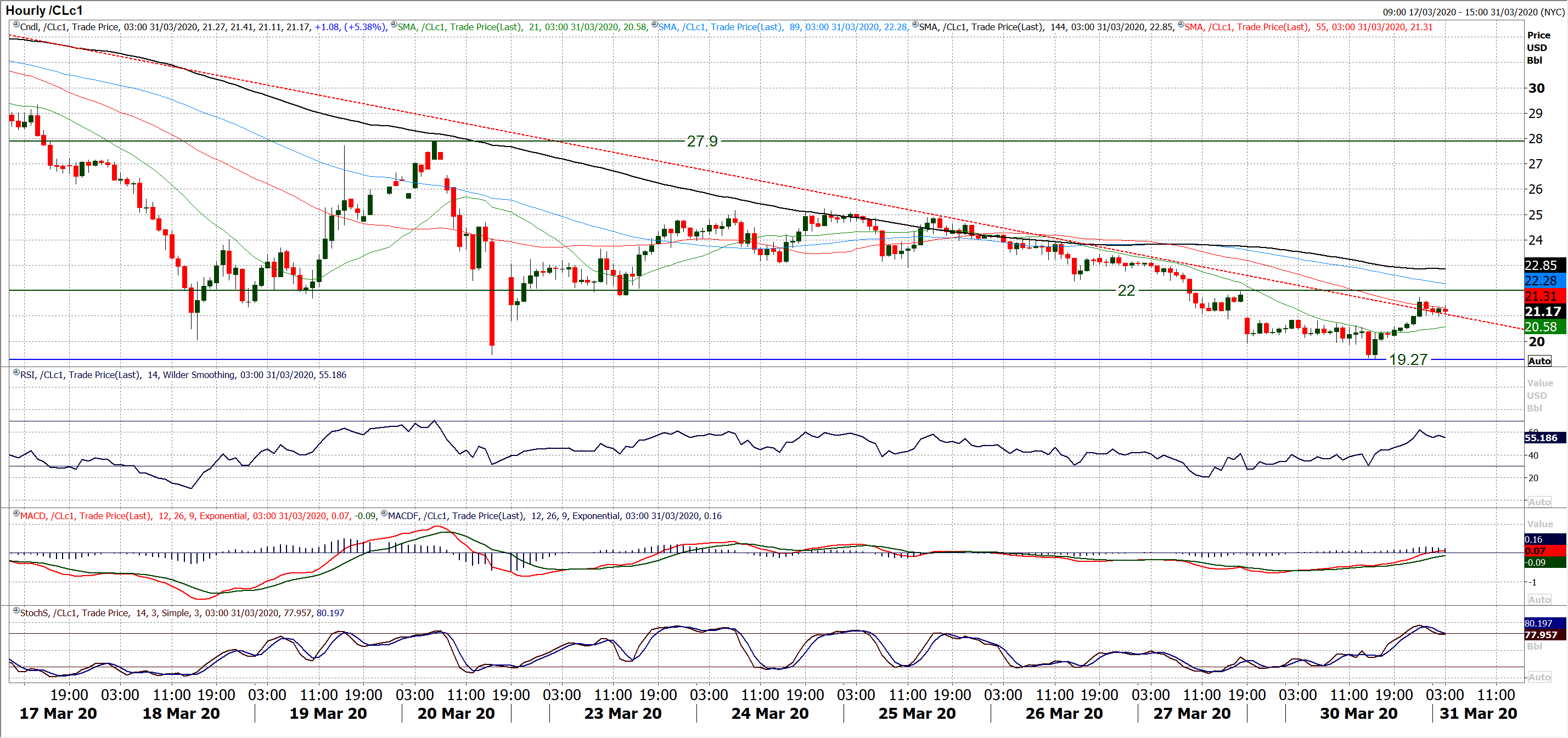Select the blue SMA 89 legend text
The image size is (1568, 738).
pyautogui.click(x=783, y=27)
